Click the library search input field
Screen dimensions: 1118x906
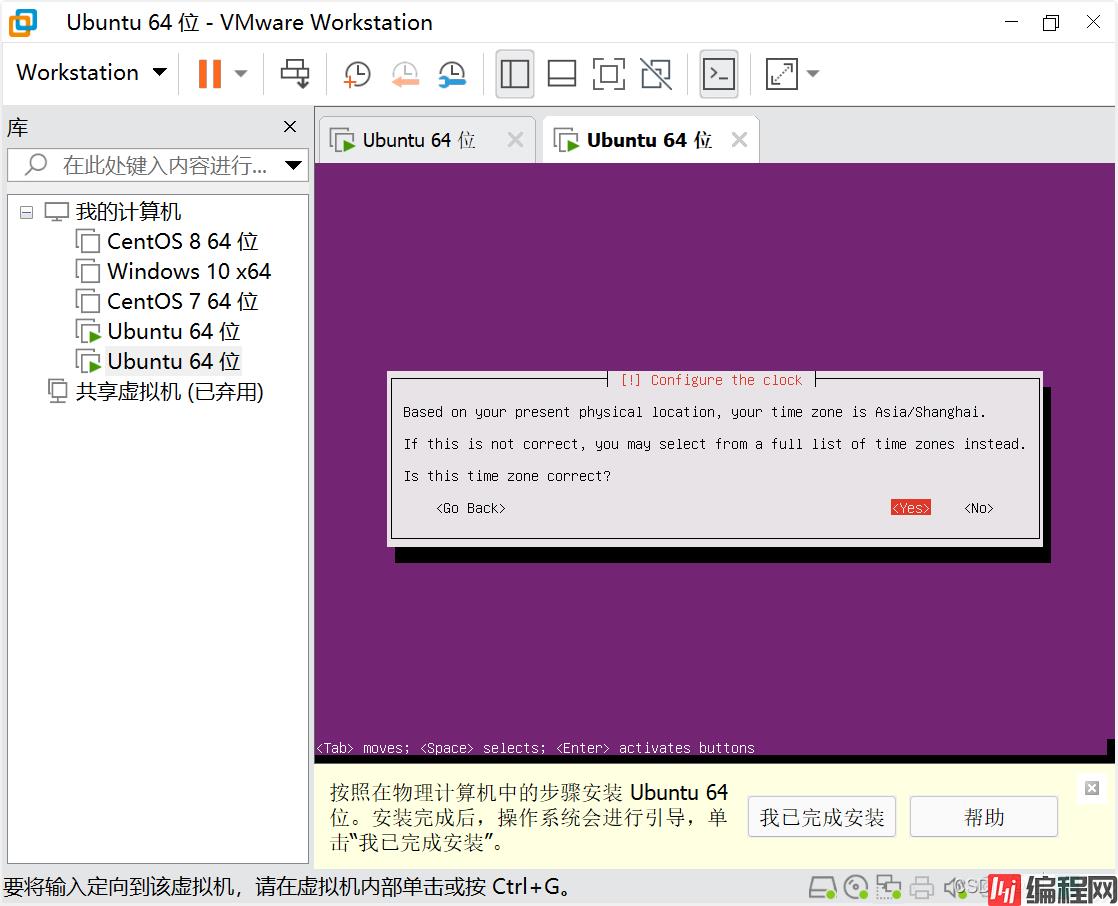160,165
